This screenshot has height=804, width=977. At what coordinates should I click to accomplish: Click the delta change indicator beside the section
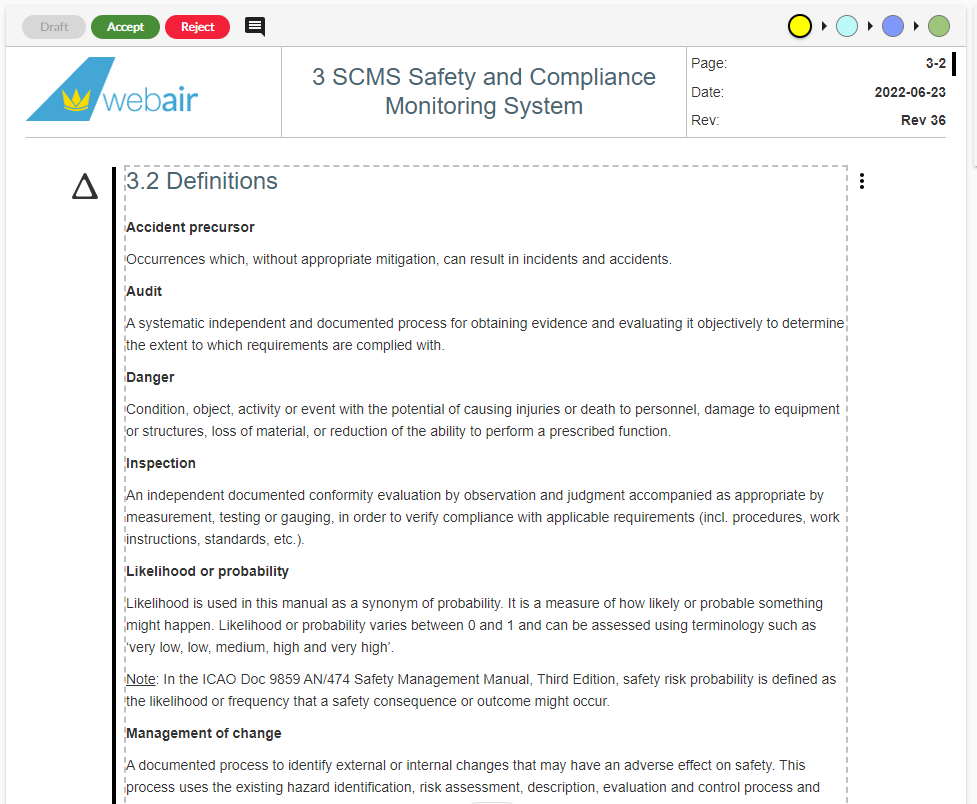tap(84, 186)
